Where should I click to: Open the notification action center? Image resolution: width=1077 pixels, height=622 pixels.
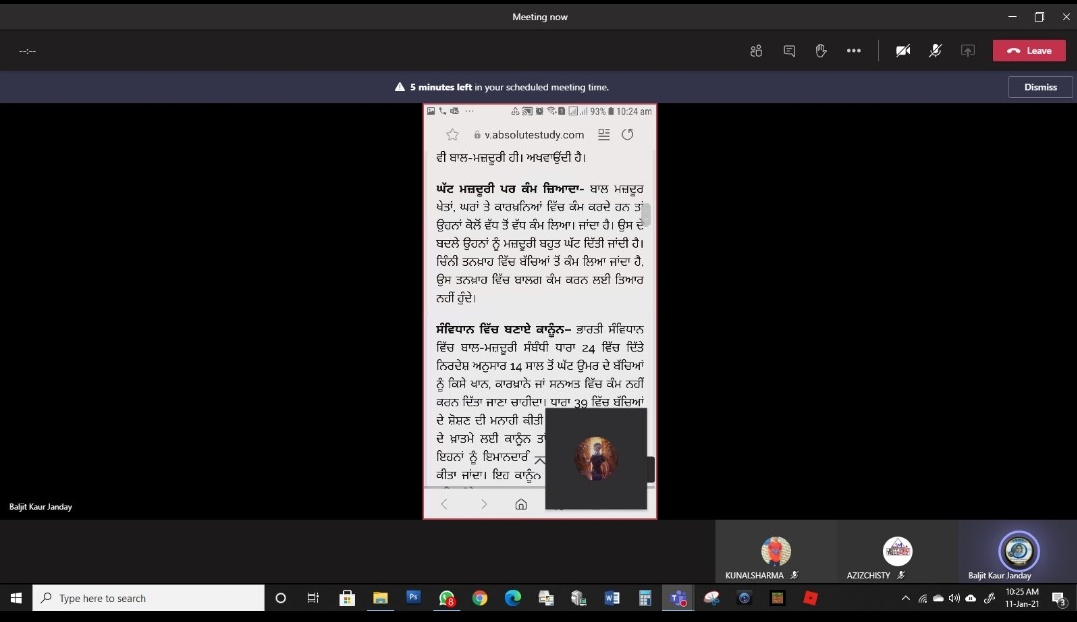(1060, 599)
